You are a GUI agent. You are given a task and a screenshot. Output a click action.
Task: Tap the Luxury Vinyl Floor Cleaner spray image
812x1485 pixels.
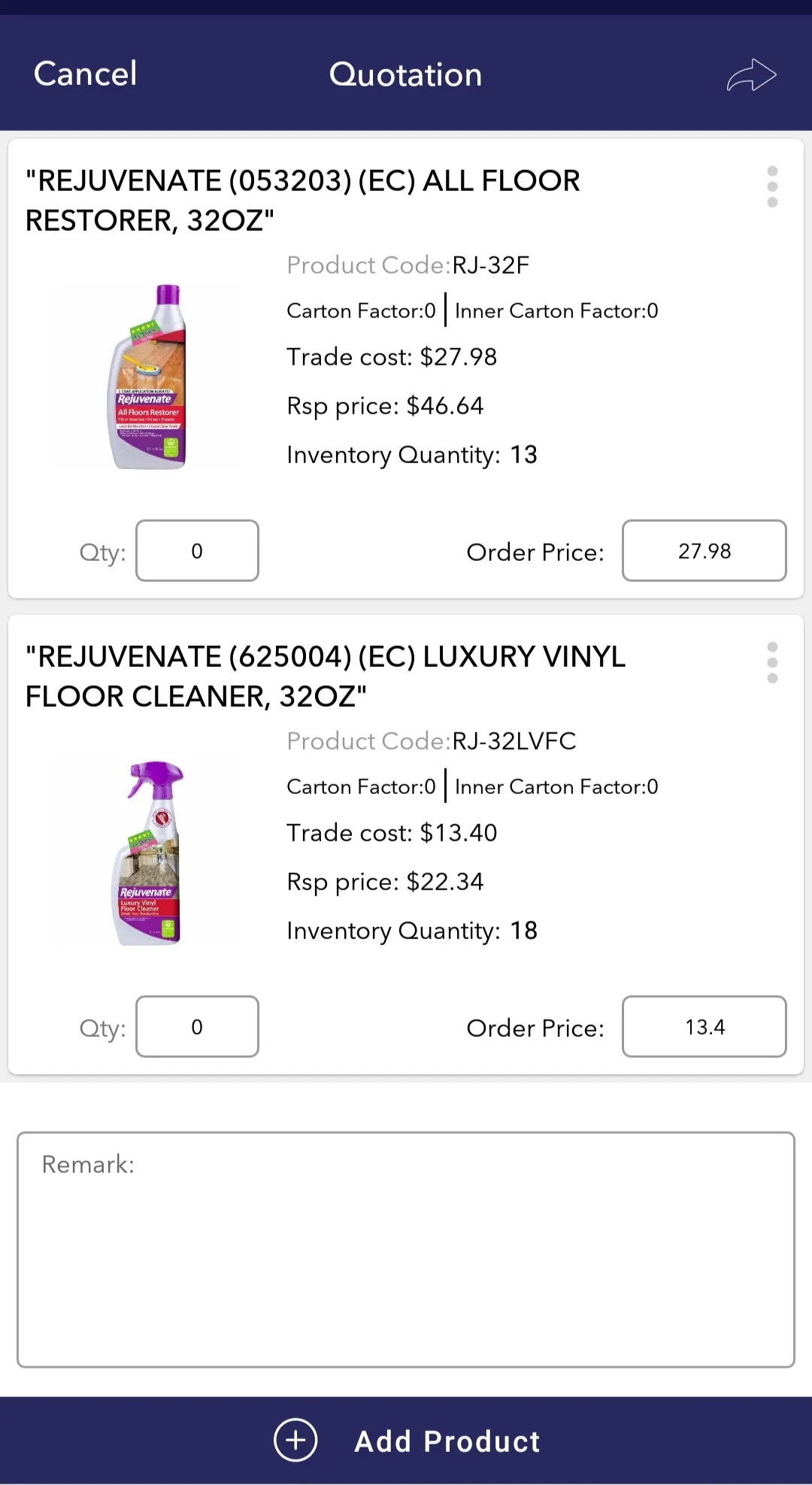tap(150, 853)
